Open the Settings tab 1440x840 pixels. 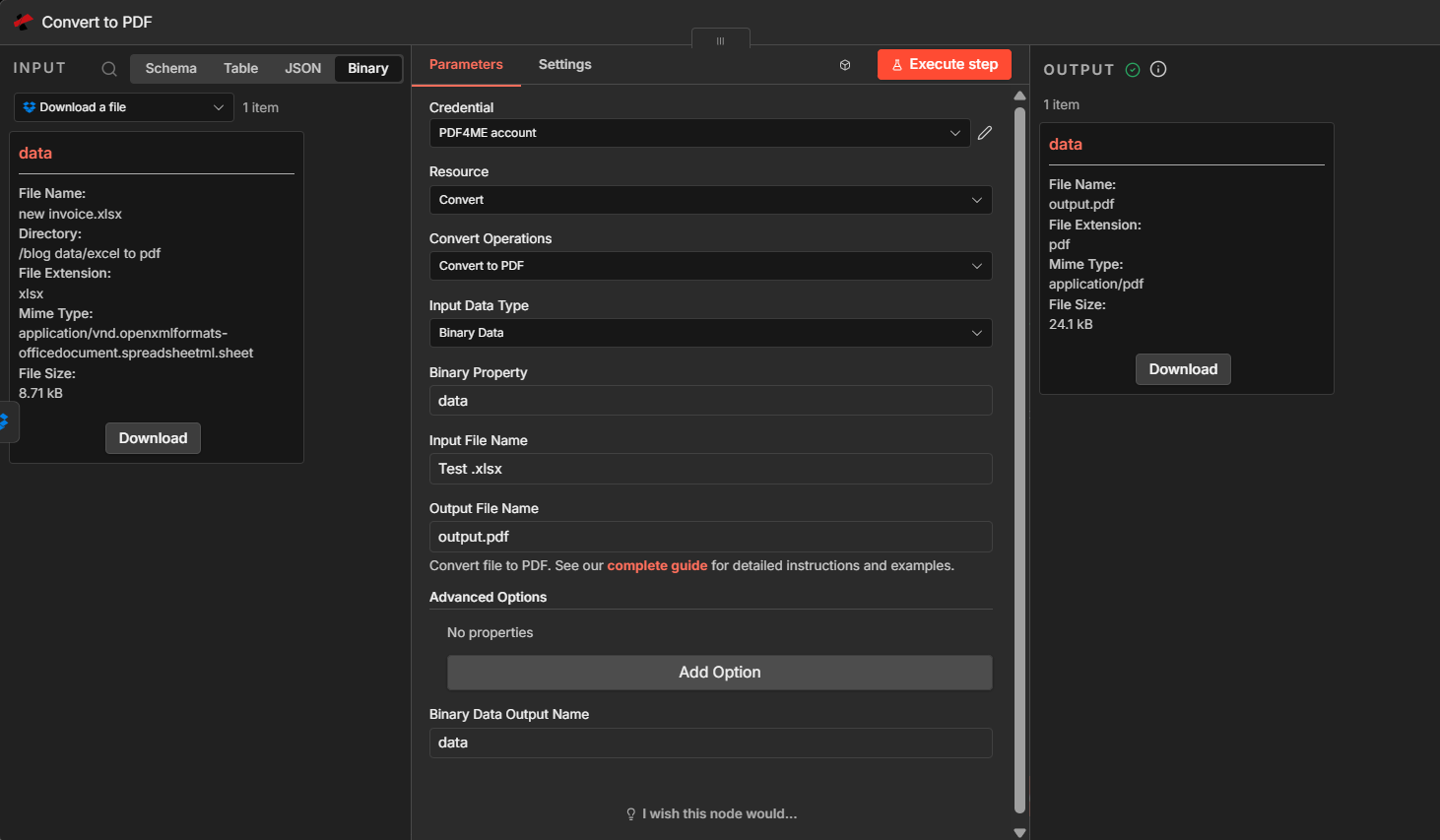click(x=564, y=64)
